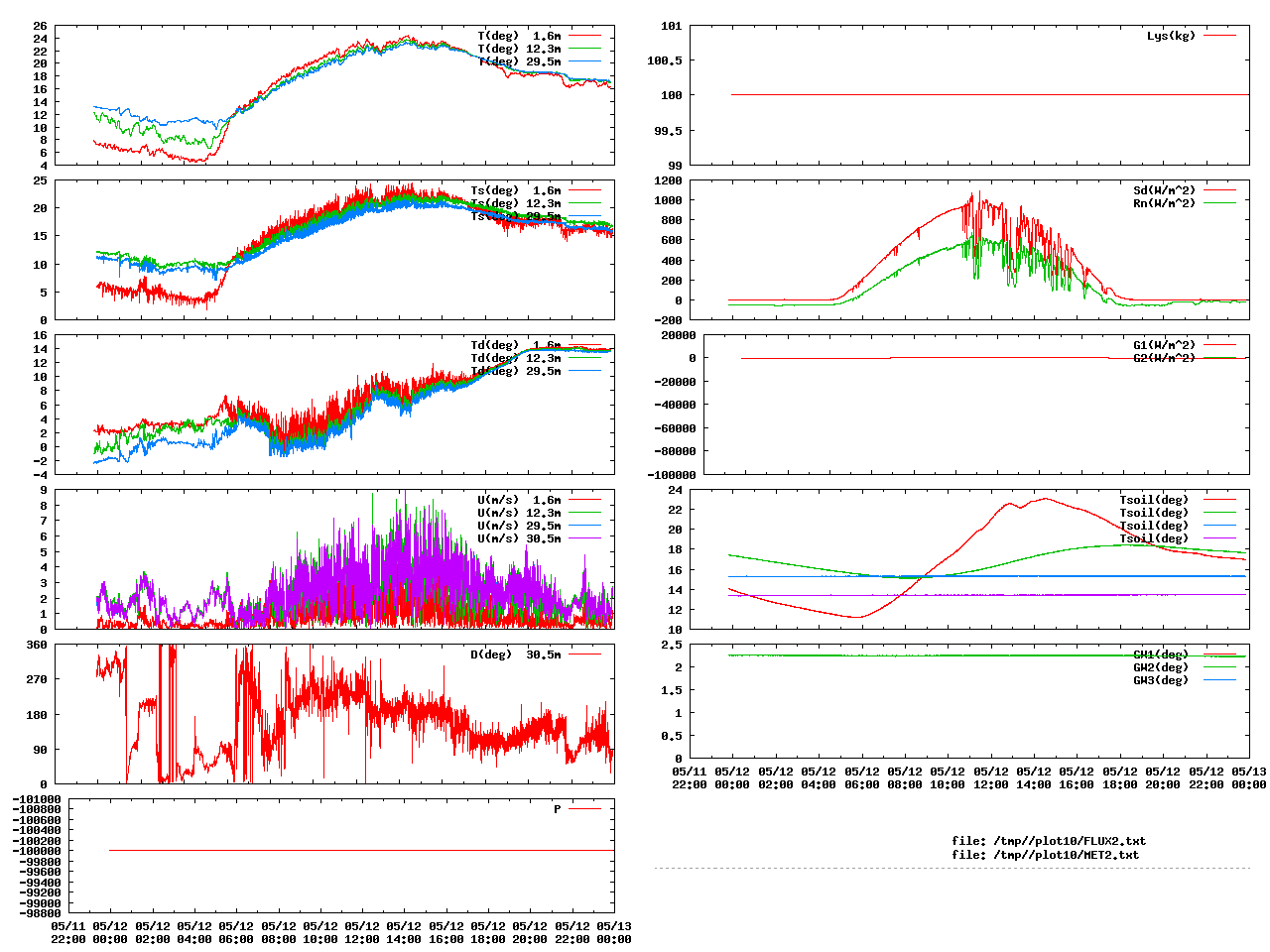Click the 'D(deg) 30.5m' legend label

coord(515,654)
